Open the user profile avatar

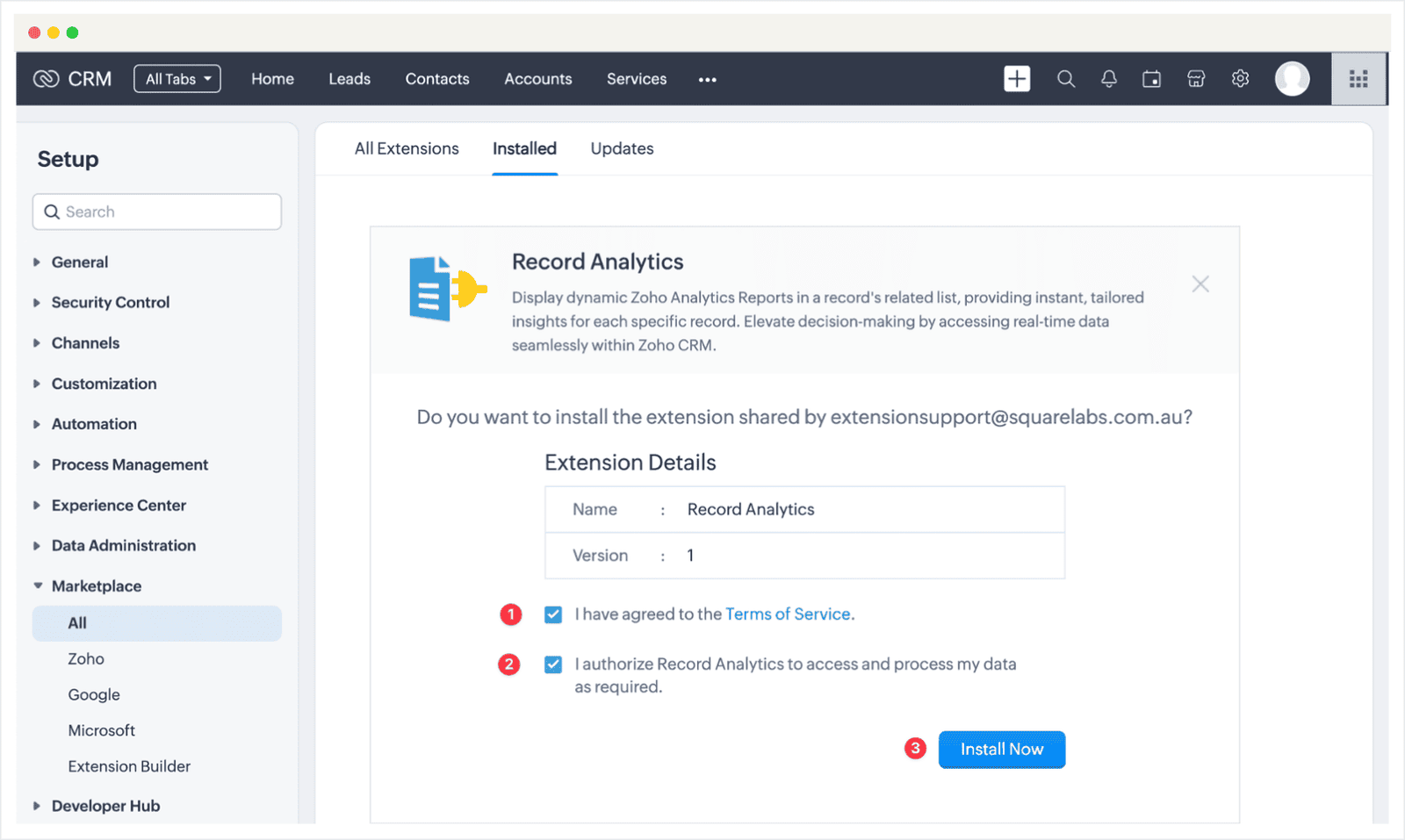tap(1293, 79)
